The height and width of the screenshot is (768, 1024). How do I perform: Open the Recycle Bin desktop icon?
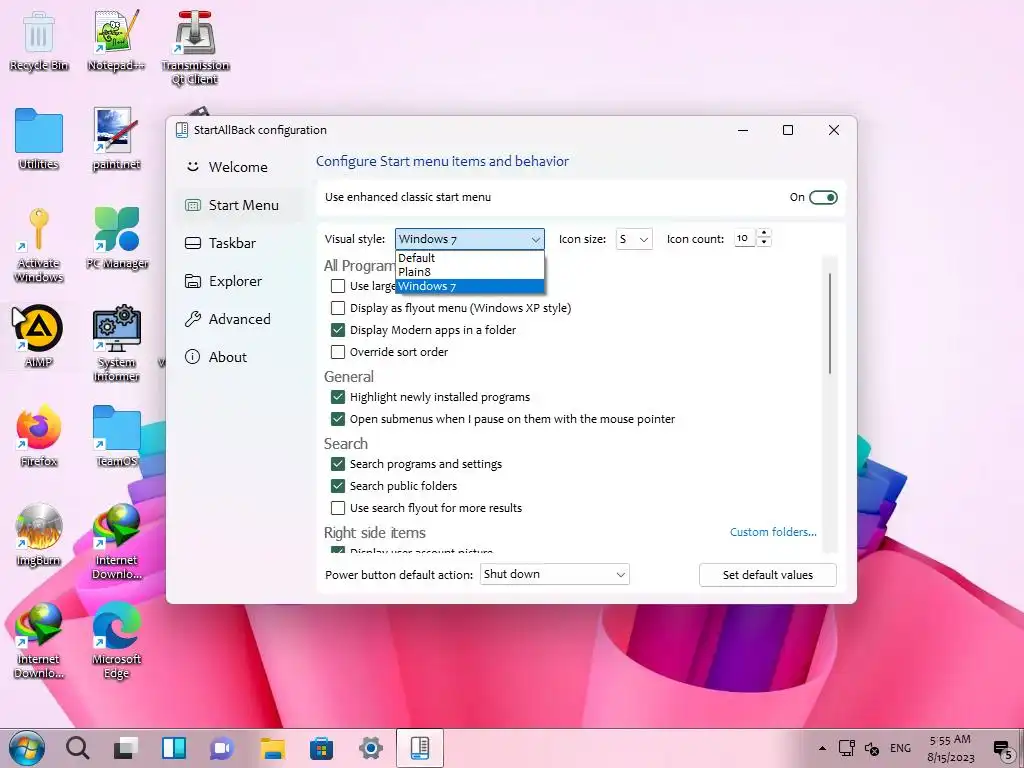(x=39, y=40)
